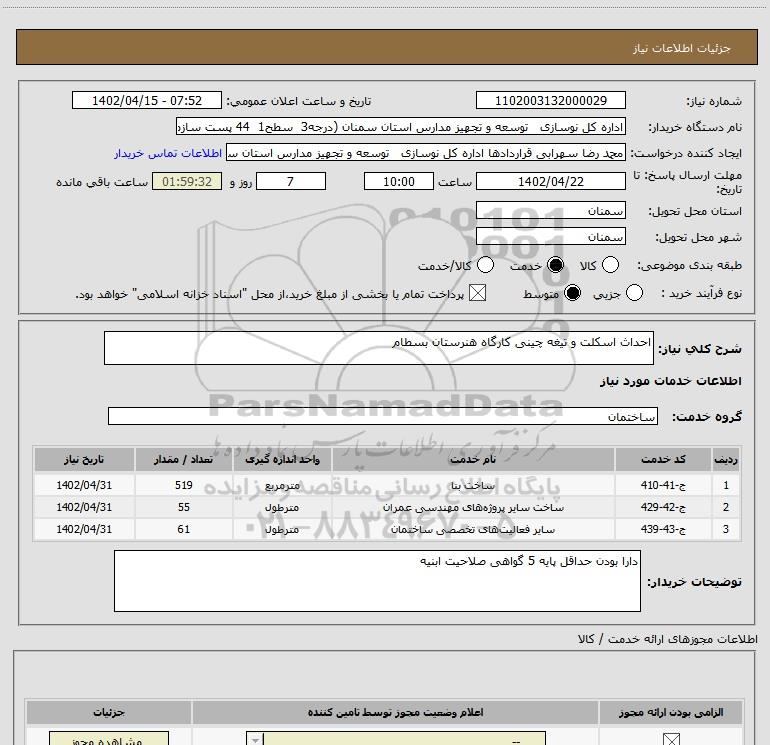Toggle the mandatory license checkbox
770x745 pixels.
pos(671,739)
